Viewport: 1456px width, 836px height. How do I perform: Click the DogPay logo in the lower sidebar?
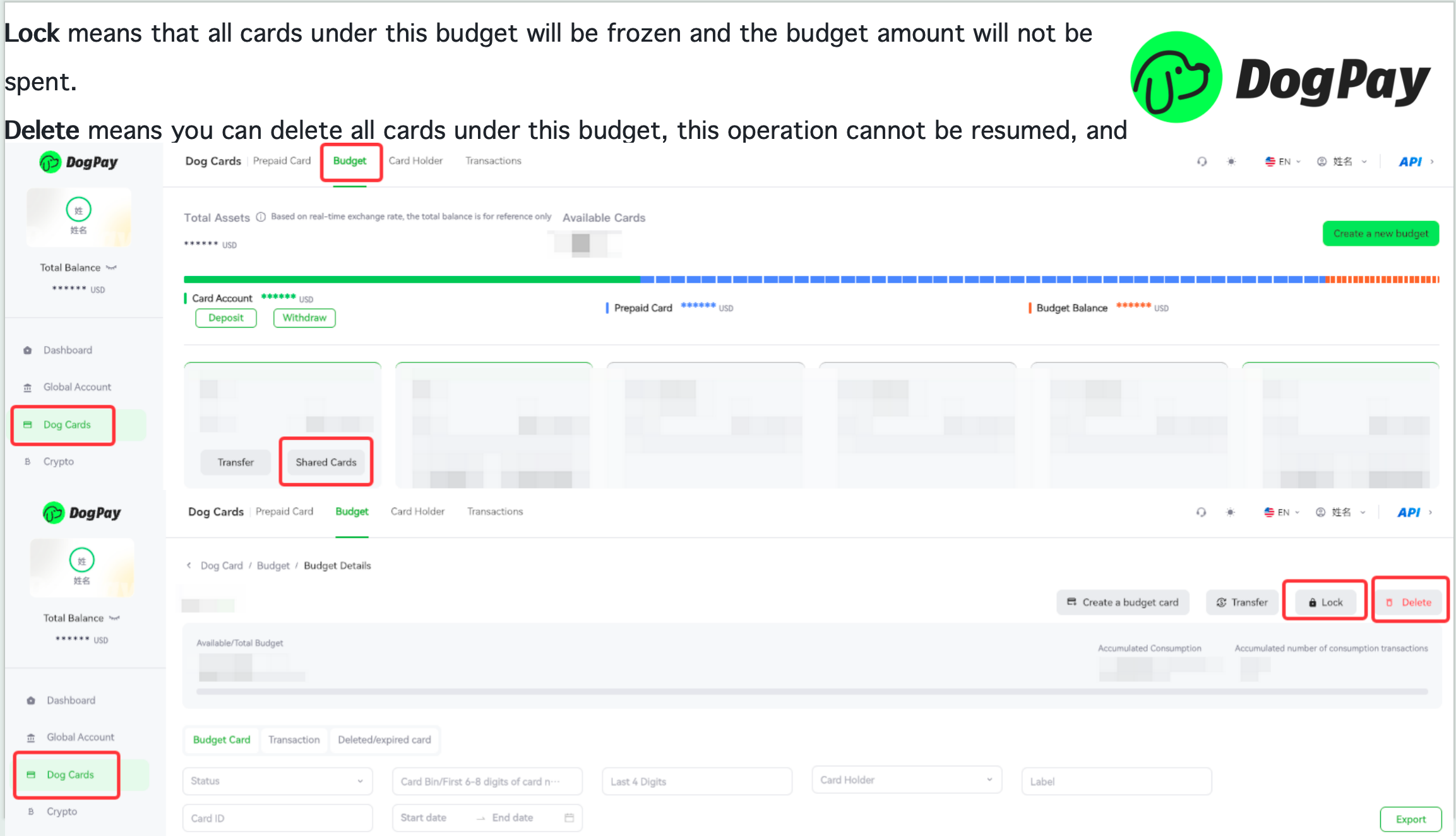pos(82,513)
